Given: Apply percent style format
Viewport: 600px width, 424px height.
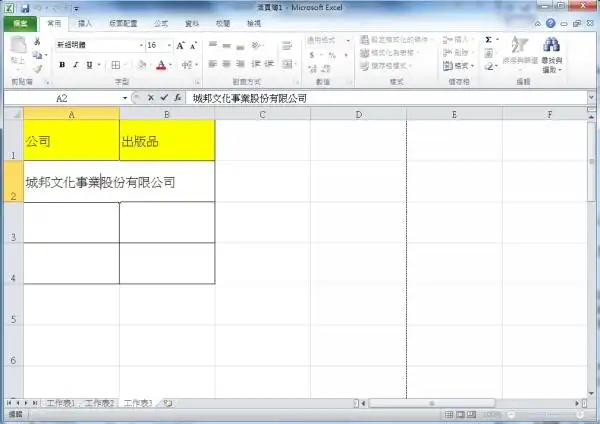Looking at the screenshot, I should coord(332,55).
